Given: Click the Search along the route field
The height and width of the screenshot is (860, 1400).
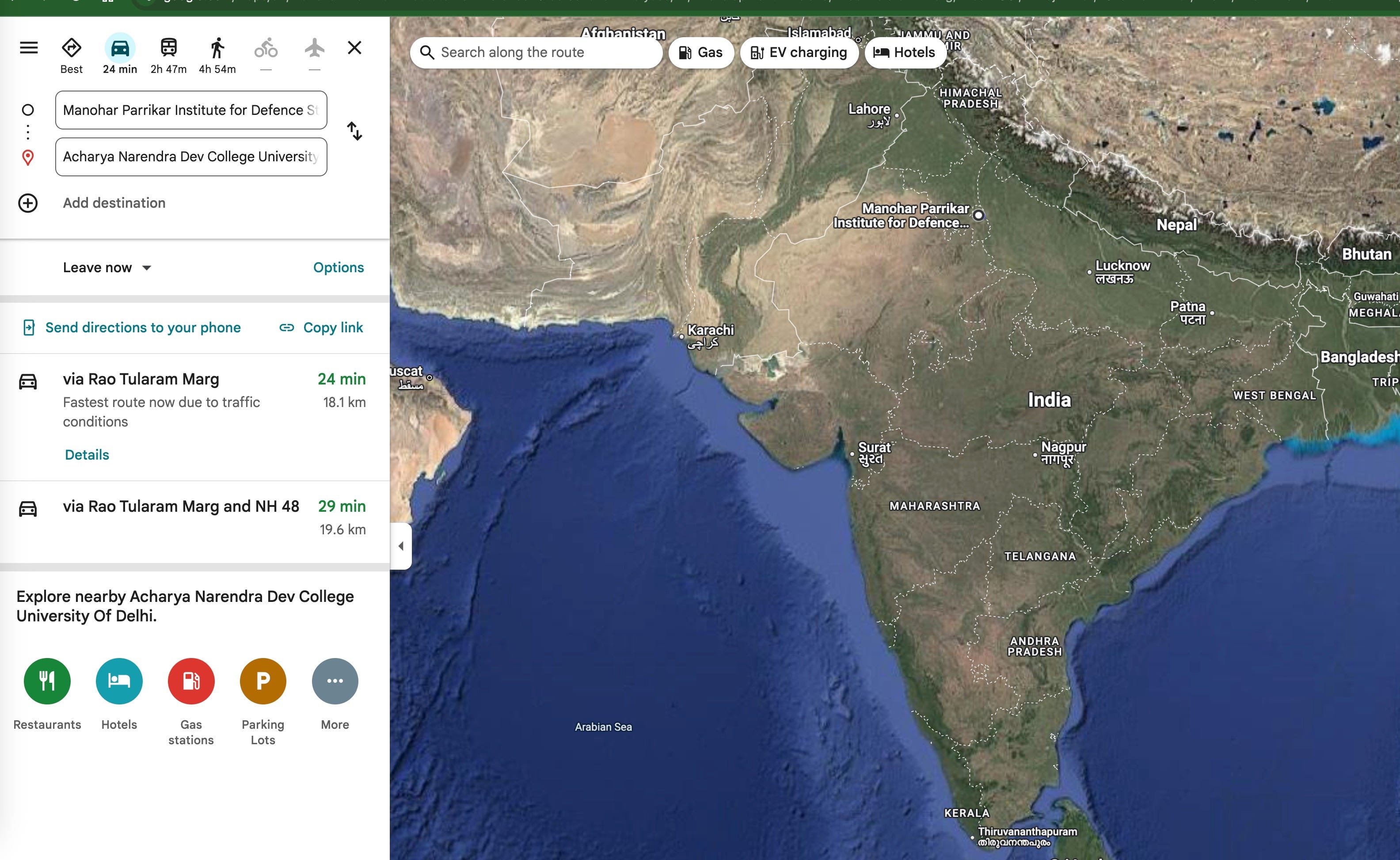Looking at the screenshot, I should (x=536, y=52).
